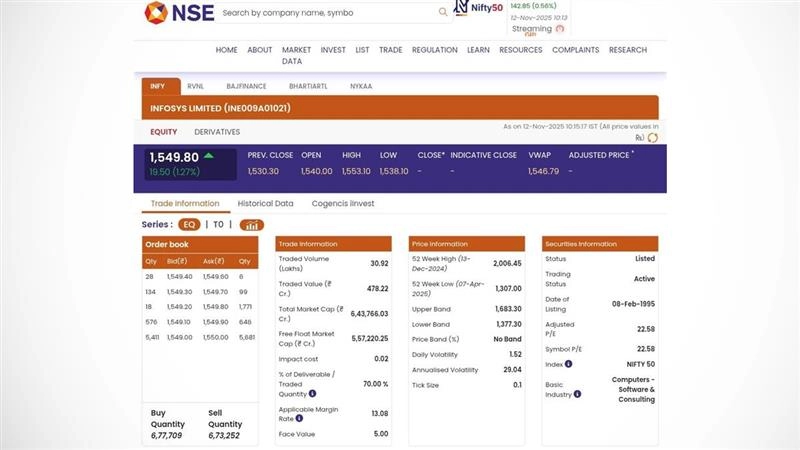This screenshot has height=450, width=800.
Task: Switch to the DERIVATIVES segment
Action: pos(217,132)
